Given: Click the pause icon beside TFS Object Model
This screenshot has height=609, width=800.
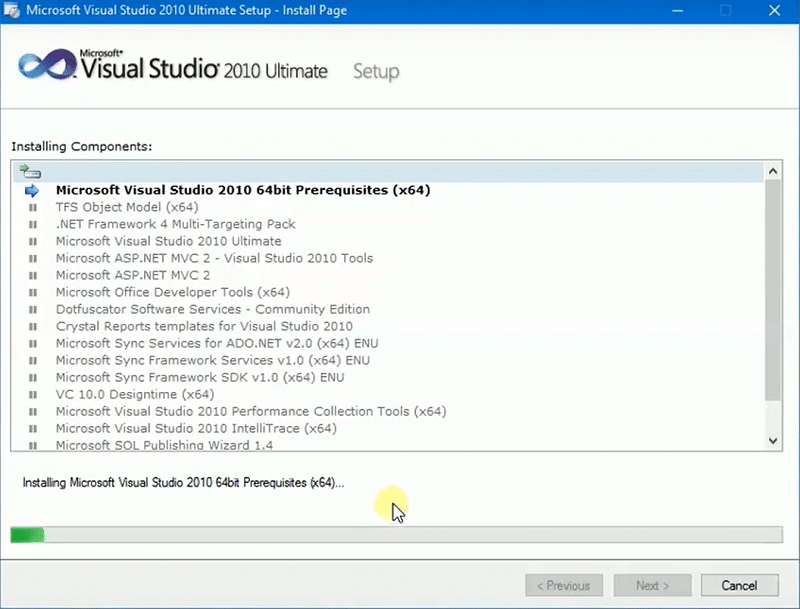Looking at the screenshot, I should 33,207.
